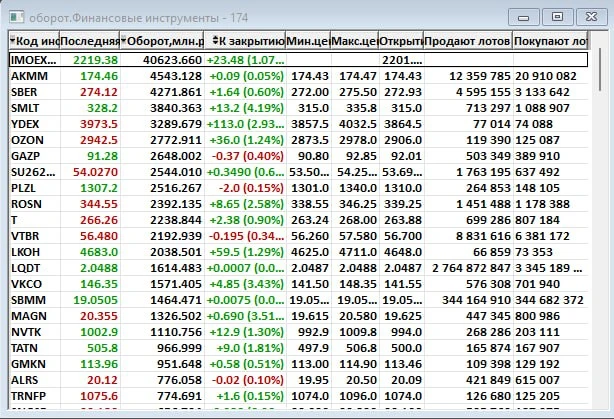Click change +13.2 (4.19%) for SMLT

247,108
